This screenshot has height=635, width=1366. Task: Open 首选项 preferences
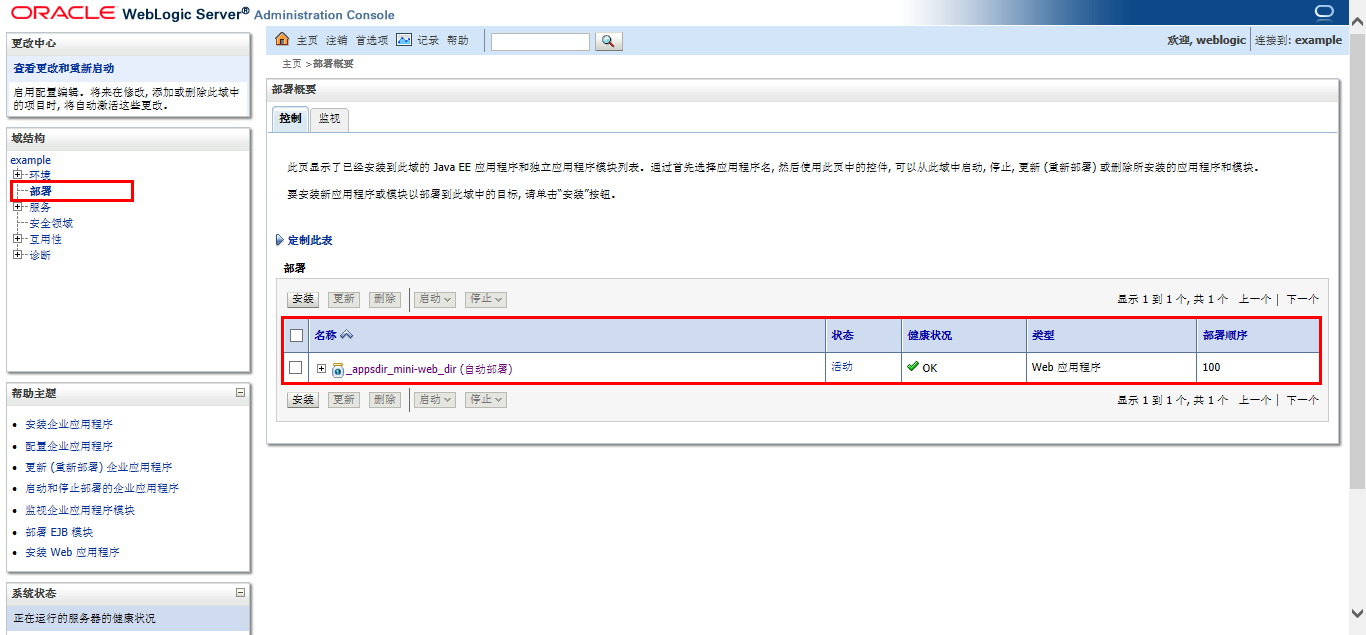coord(372,41)
